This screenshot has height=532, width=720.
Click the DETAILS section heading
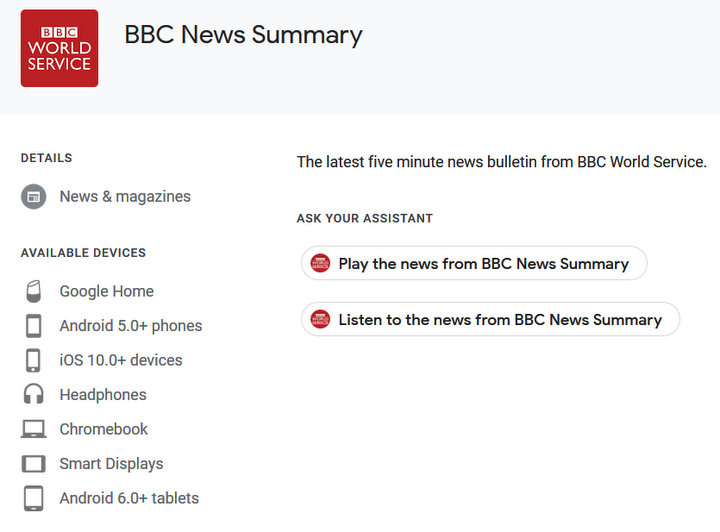[46, 158]
